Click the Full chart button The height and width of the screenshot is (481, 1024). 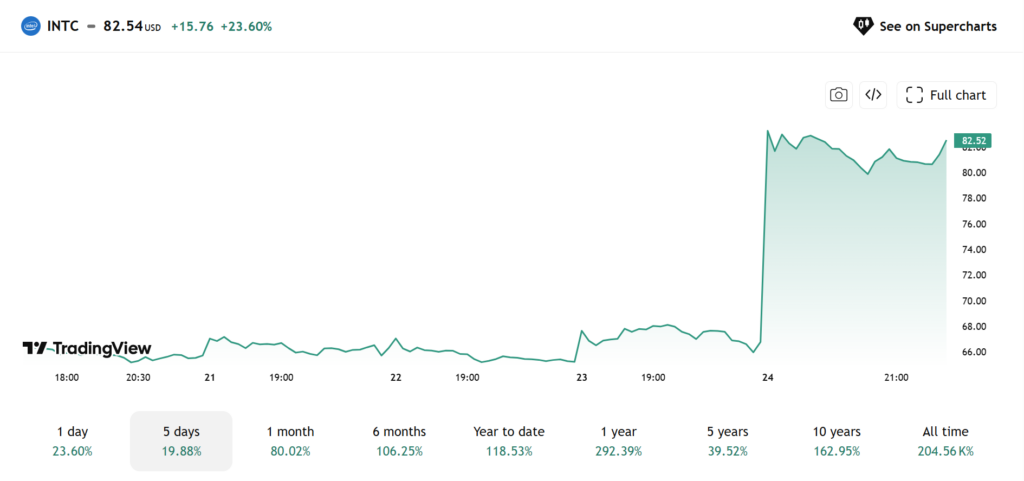point(946,95)
